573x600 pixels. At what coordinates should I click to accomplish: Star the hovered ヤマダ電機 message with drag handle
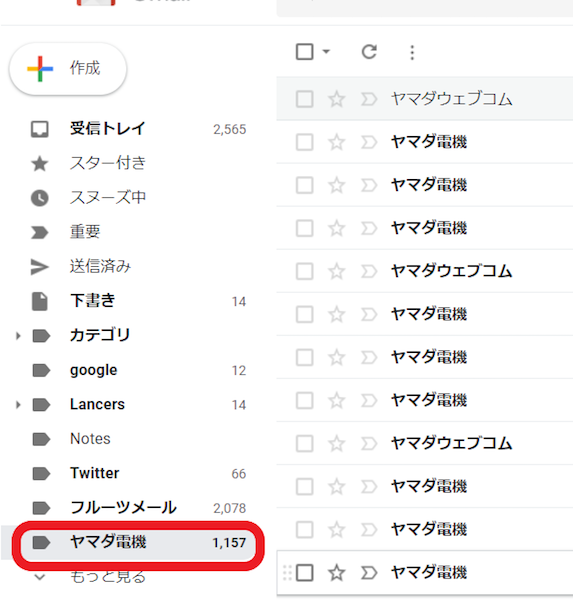coord(336,572)
